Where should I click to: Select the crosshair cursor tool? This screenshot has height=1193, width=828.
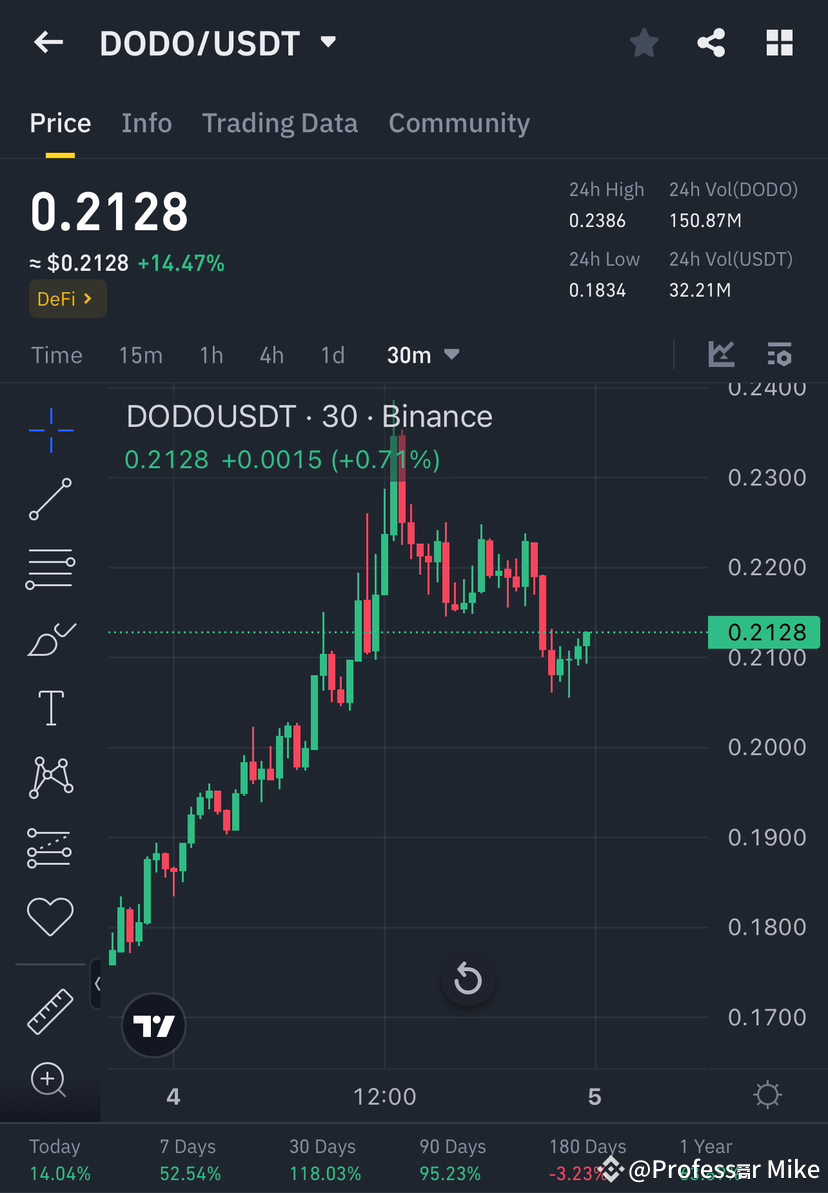point(50,430)
